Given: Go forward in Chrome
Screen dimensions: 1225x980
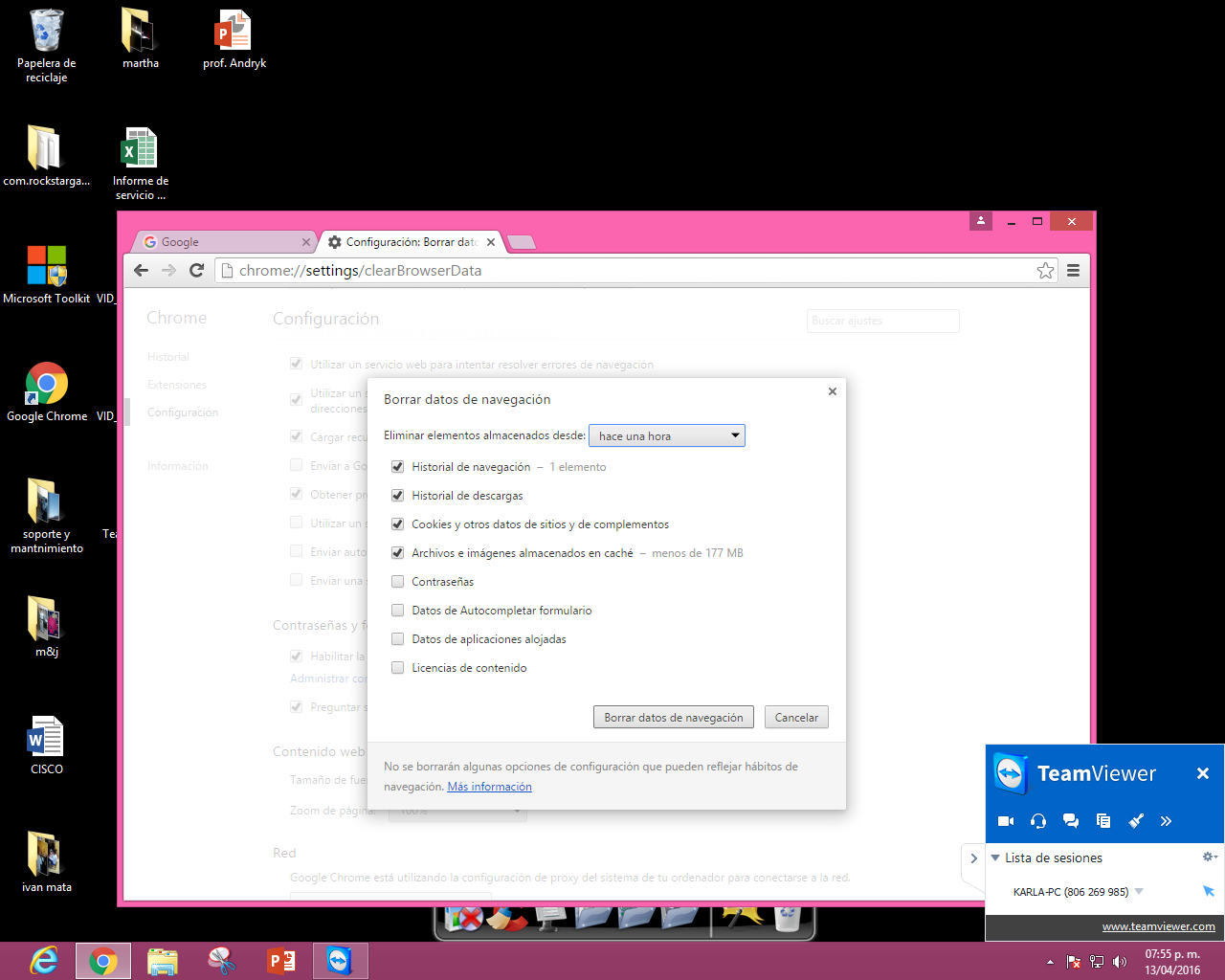Looking at the screenshot, I should pyautogui.click(x=169, y=271).
